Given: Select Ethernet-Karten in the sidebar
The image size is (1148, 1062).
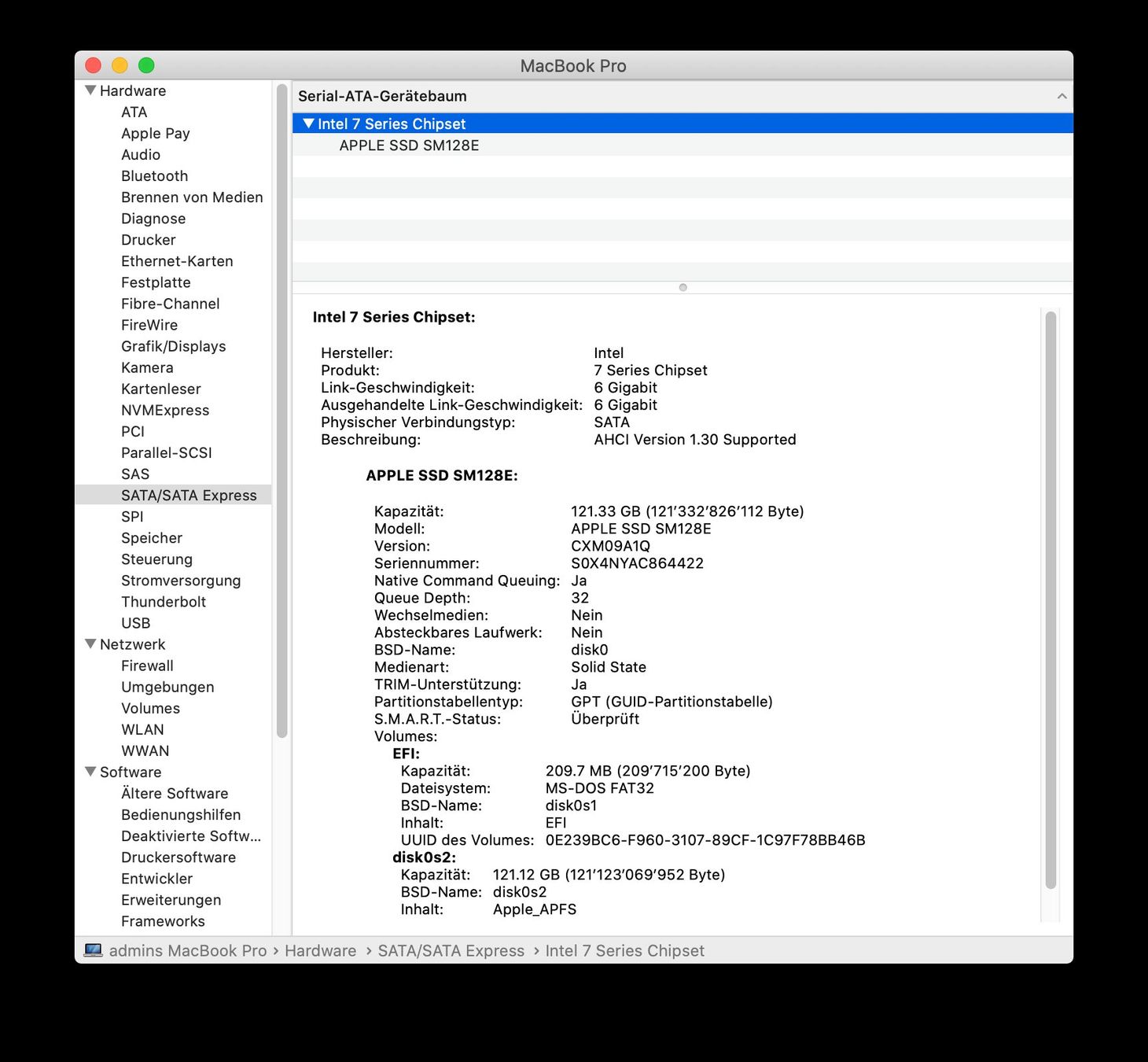Looking at the screenshot, I should [177, 260].
